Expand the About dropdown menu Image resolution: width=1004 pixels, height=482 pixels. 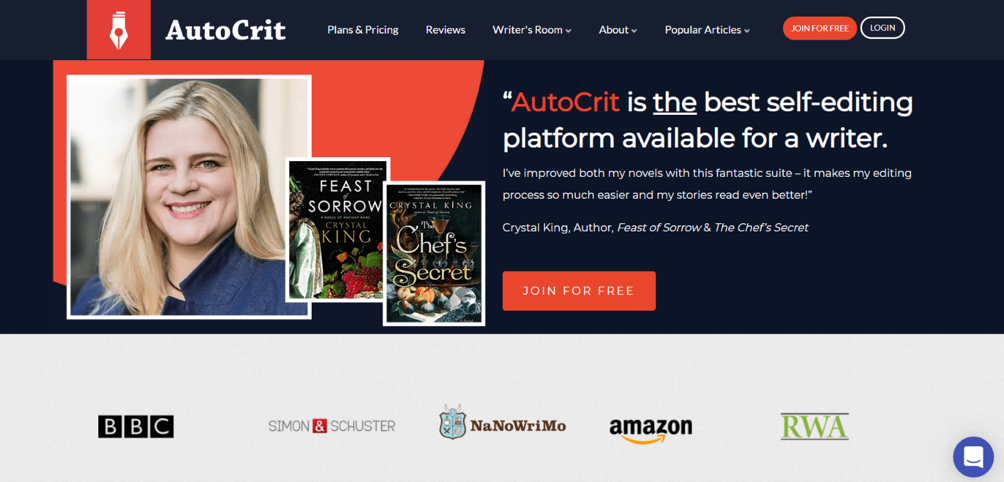(x=618, y=29)
